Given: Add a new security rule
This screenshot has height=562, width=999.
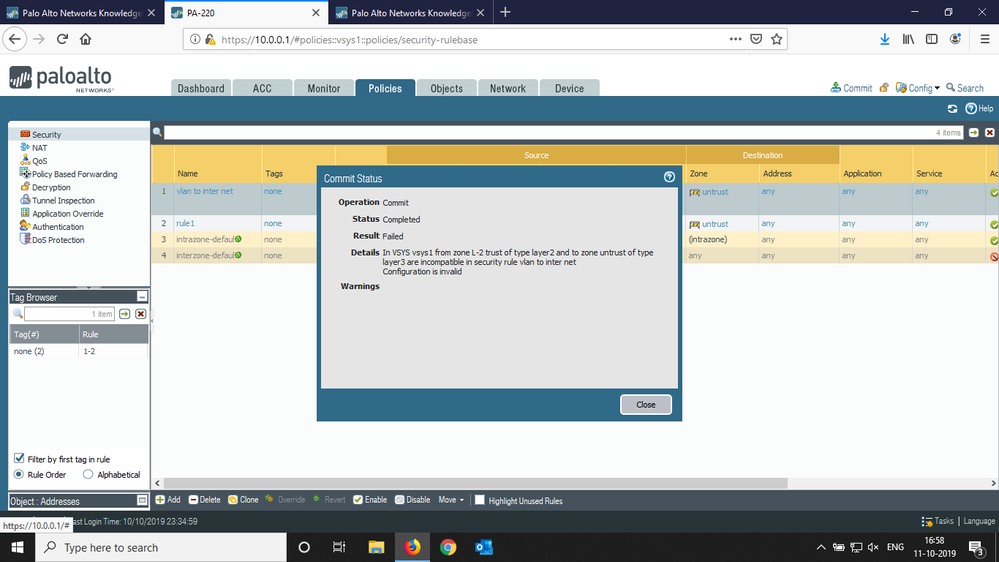Looking at the screenshot, I should 168,500.
